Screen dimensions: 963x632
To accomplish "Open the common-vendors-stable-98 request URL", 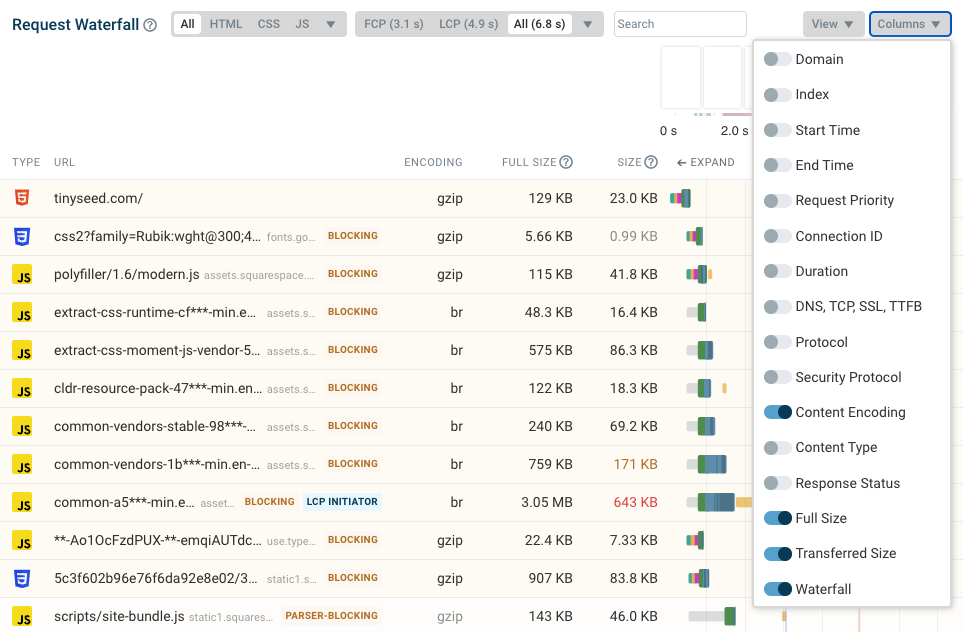I will pos(157,426).
